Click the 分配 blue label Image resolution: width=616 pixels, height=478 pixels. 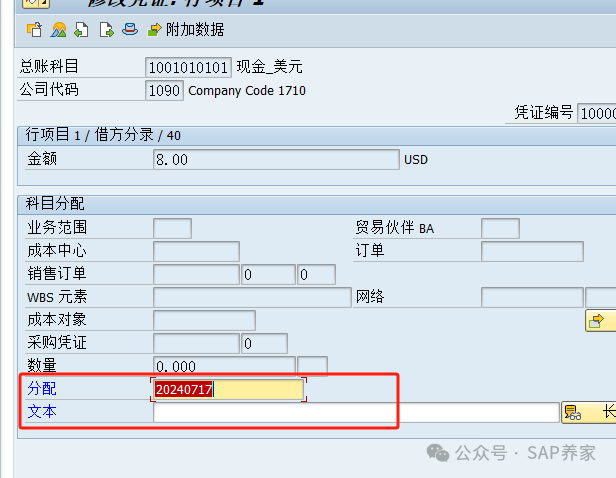click(42, 388)
